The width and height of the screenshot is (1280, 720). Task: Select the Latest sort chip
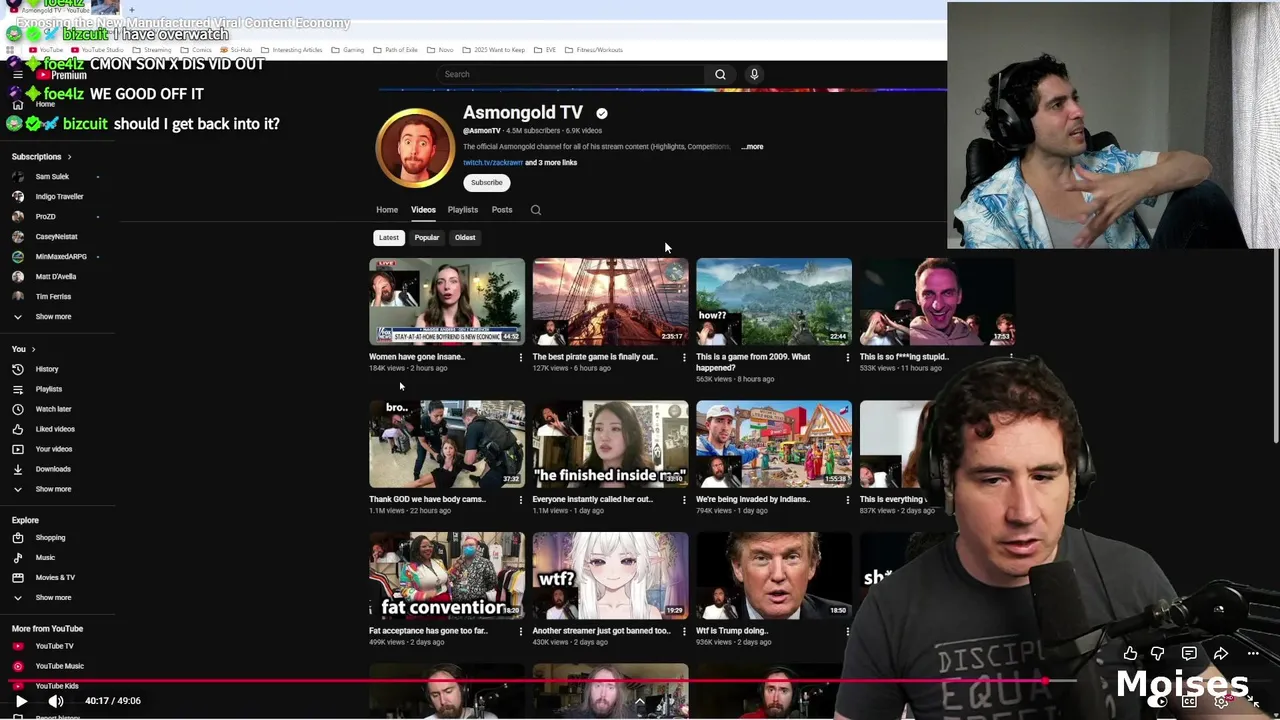(389, 238)
